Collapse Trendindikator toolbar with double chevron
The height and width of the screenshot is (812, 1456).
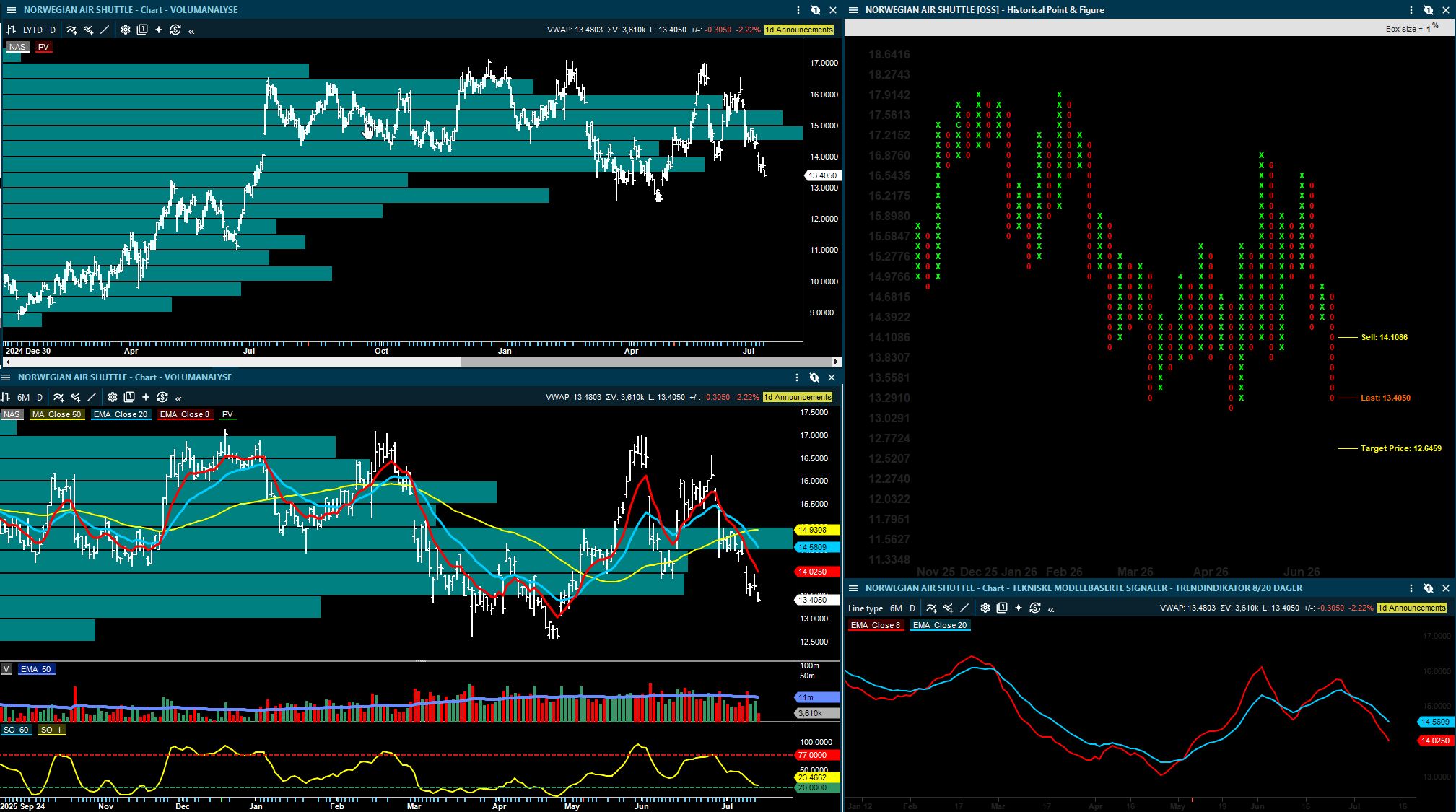click(x=1051, y=609)
